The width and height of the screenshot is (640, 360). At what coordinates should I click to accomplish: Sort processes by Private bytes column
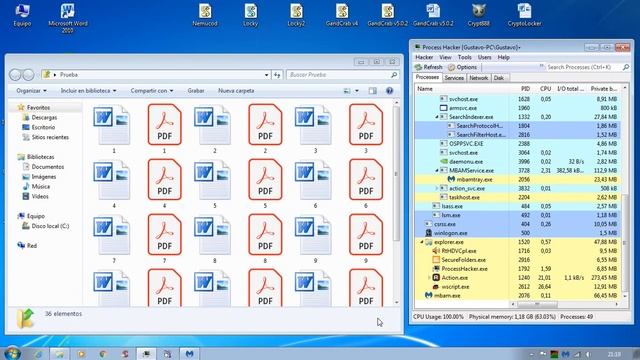coord(603,89)
